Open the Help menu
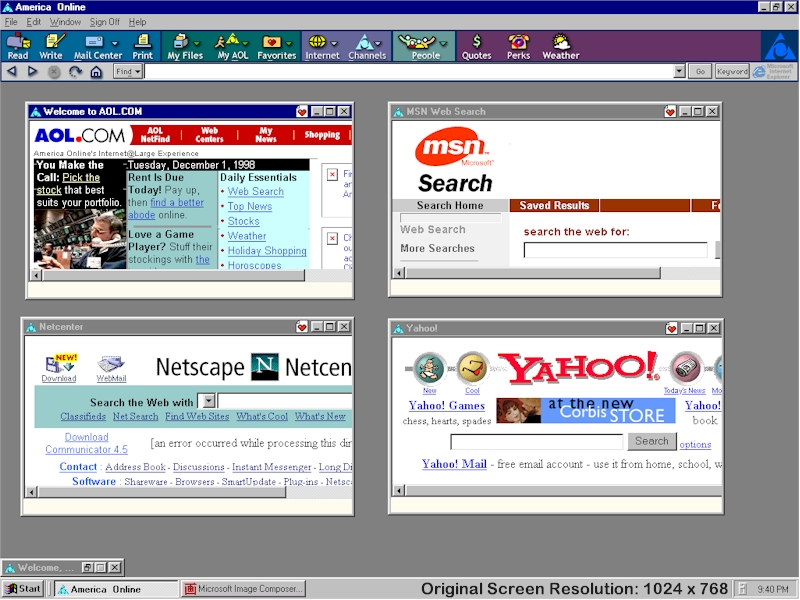800x600 pixels. click(x=137, y=22)
